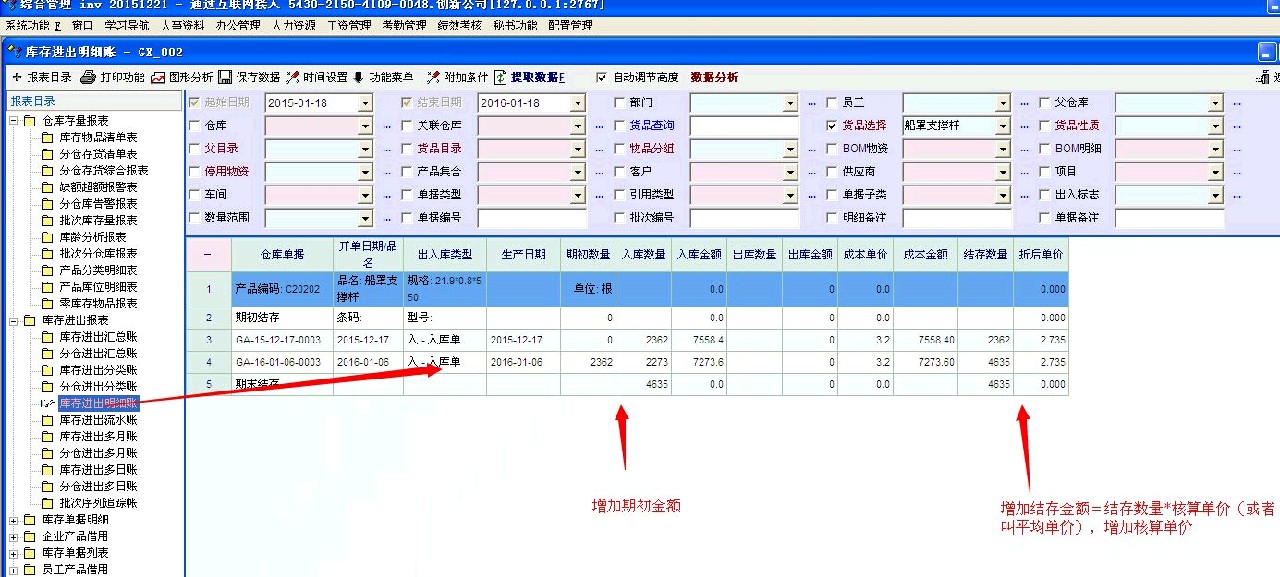Open the 货品选择 dropdown showing 船罩支撑杆
1280x577 pixels.
point(1003,126)
